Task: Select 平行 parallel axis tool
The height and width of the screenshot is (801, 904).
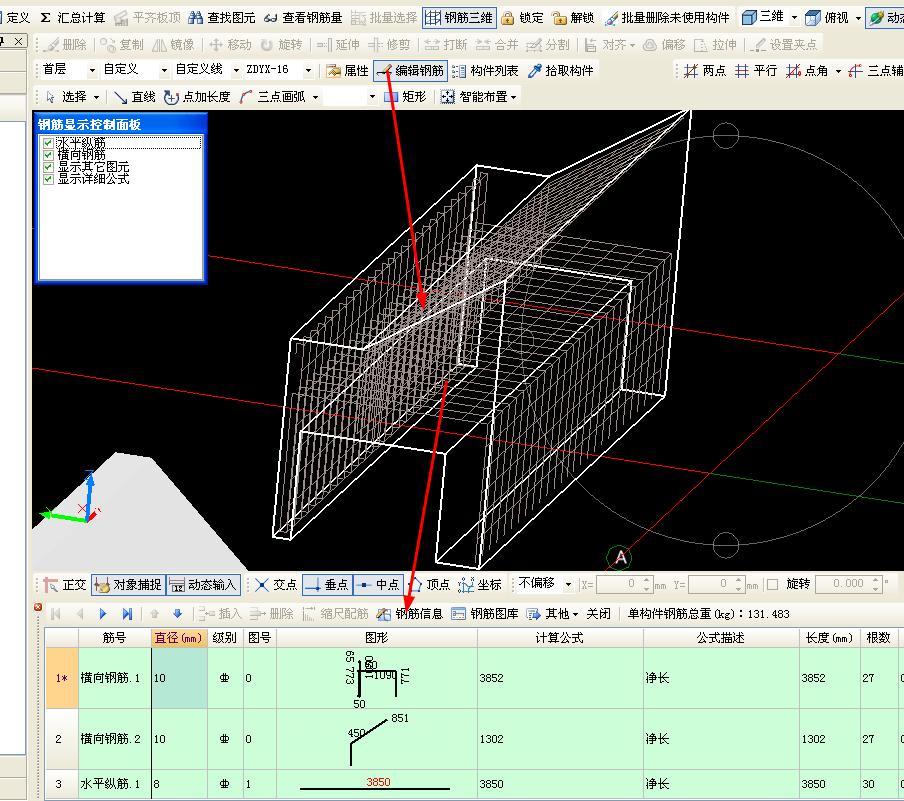Action: click(x=756, y=70)
